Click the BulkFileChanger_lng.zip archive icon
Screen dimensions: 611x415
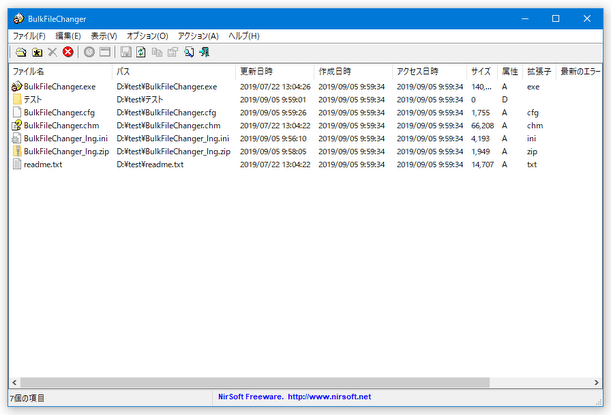tap(17, 151)
